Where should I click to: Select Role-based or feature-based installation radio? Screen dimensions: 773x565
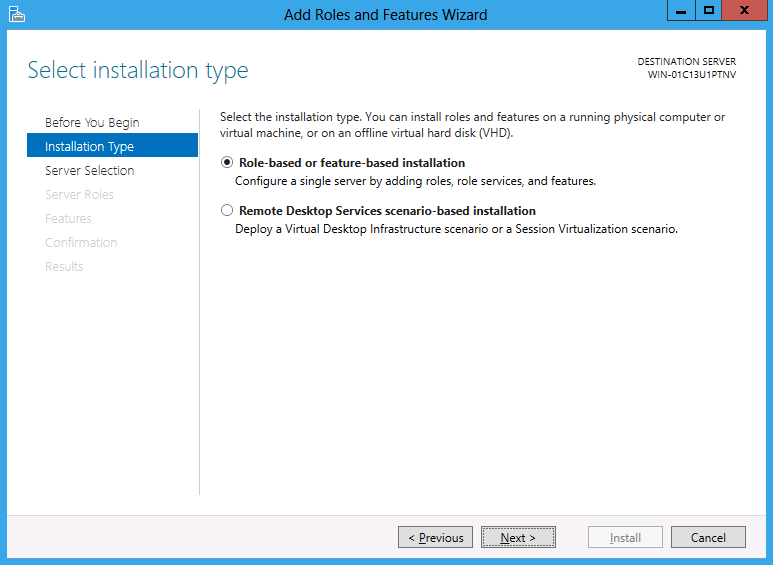[x=227, y=162]
